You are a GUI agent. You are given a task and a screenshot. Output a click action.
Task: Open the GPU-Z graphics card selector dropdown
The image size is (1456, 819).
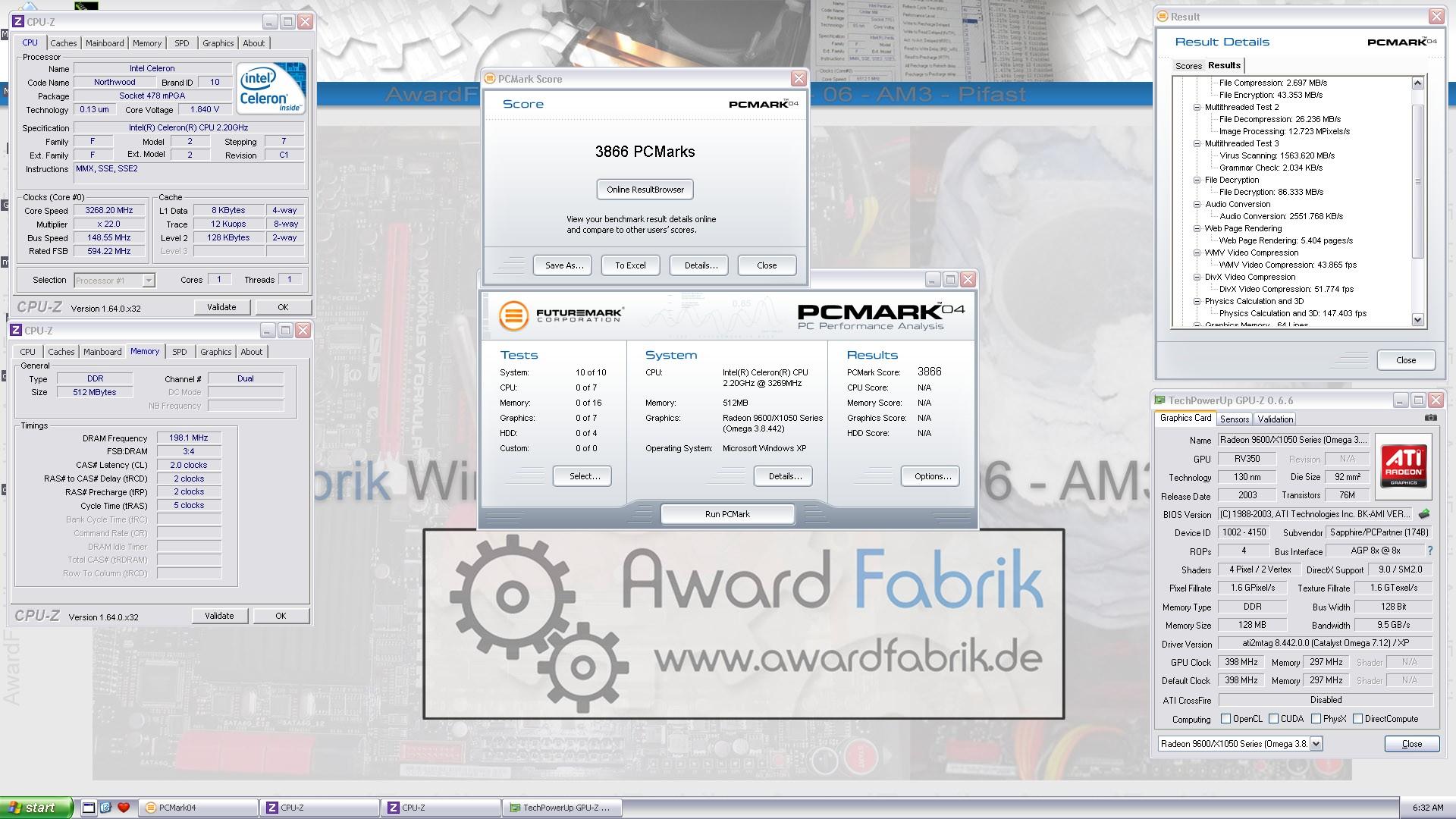pyautogui.click(x=1316, y=744)
